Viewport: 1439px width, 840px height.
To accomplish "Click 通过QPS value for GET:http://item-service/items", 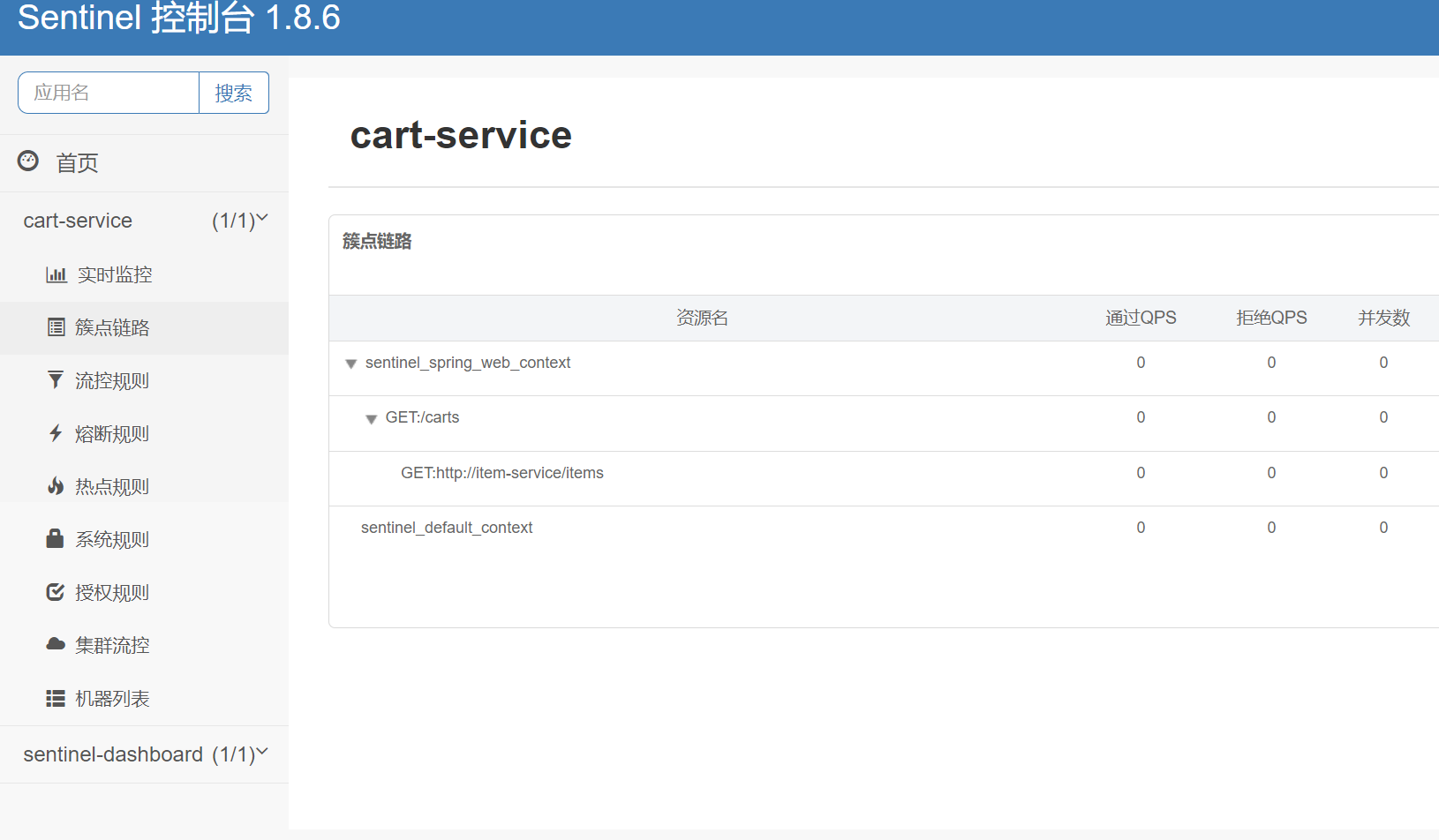I will [x=1141, y=473].
